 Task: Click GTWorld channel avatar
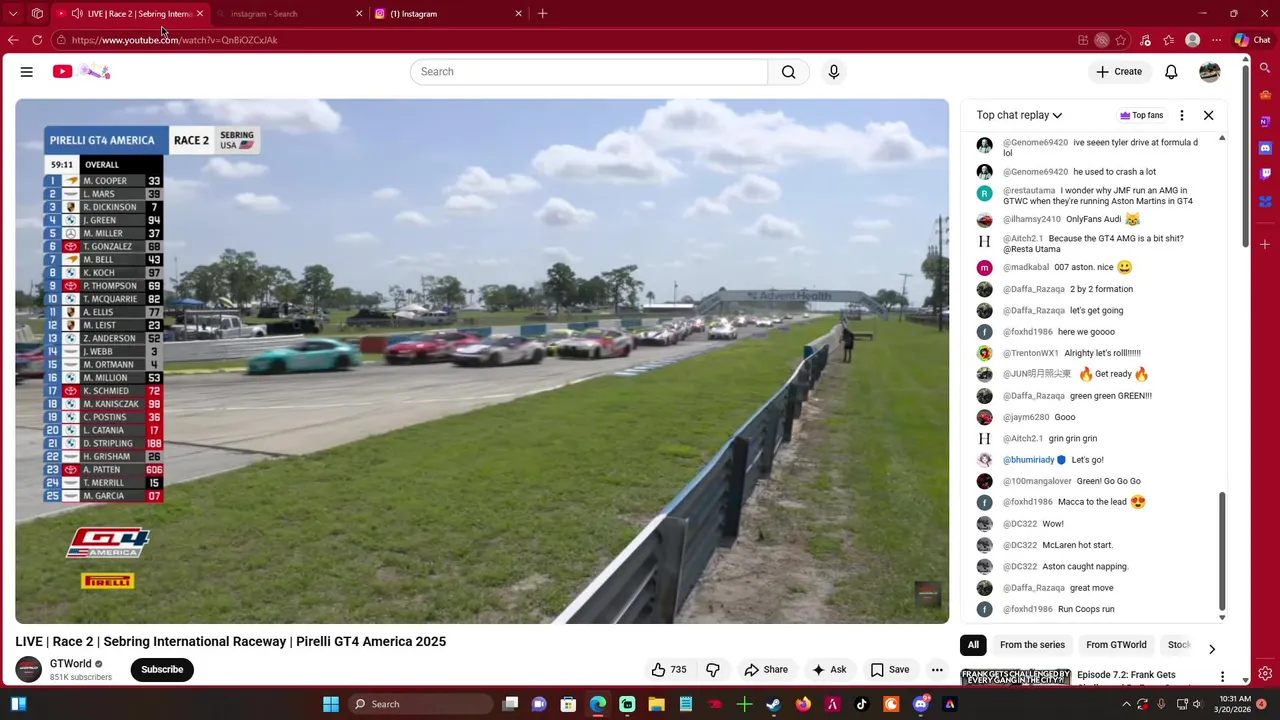tap(29, 670)
